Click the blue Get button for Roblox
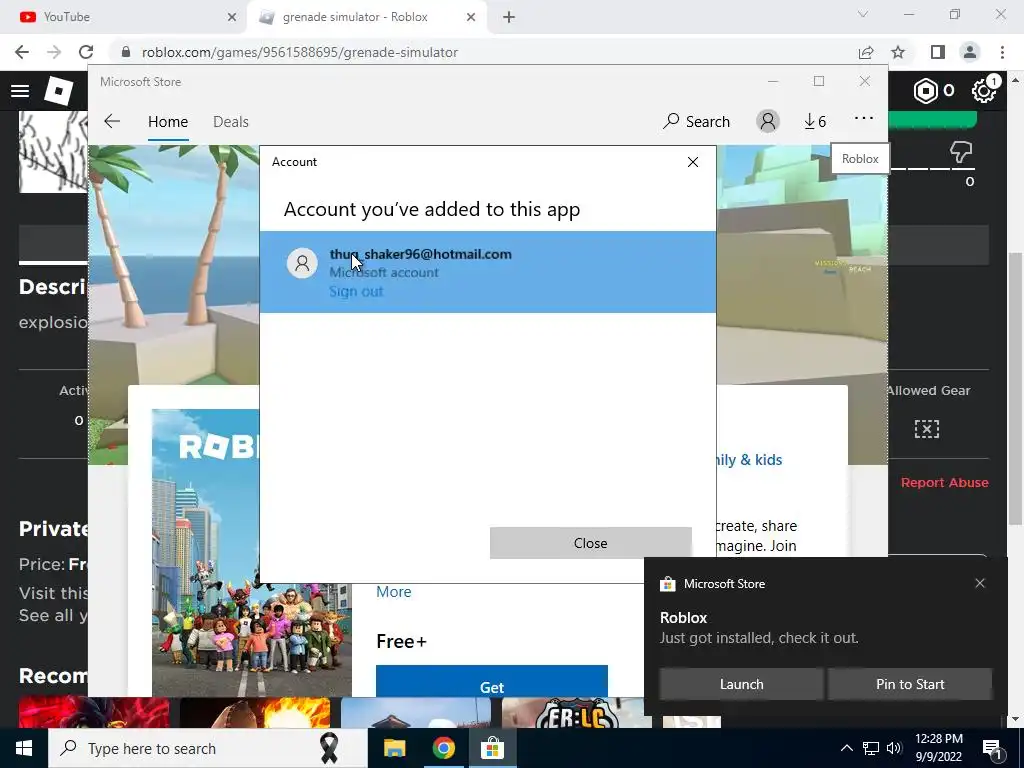 pyautogui.click(x=492, y=681)
